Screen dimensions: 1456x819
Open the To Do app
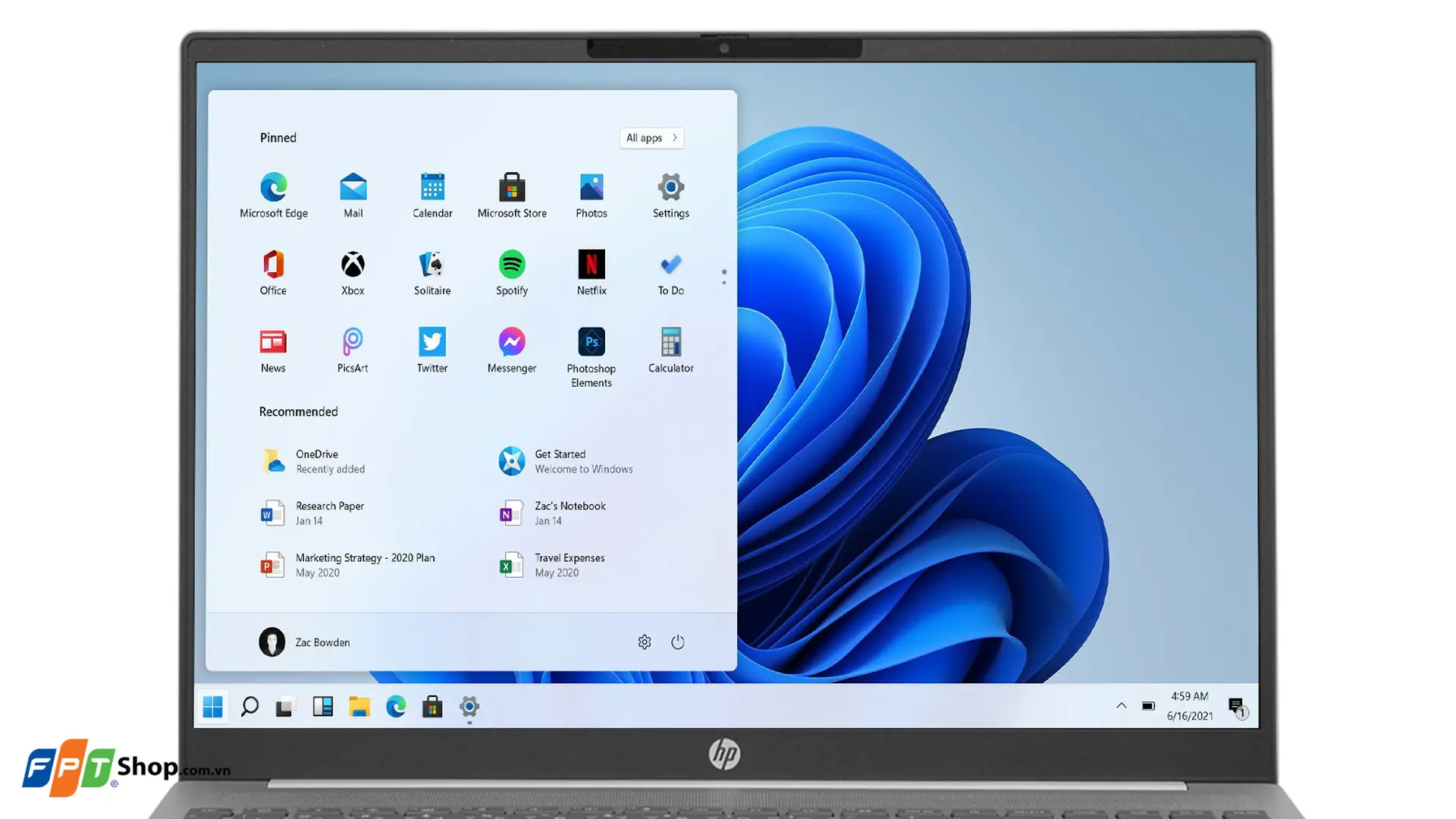click(670, 265)
